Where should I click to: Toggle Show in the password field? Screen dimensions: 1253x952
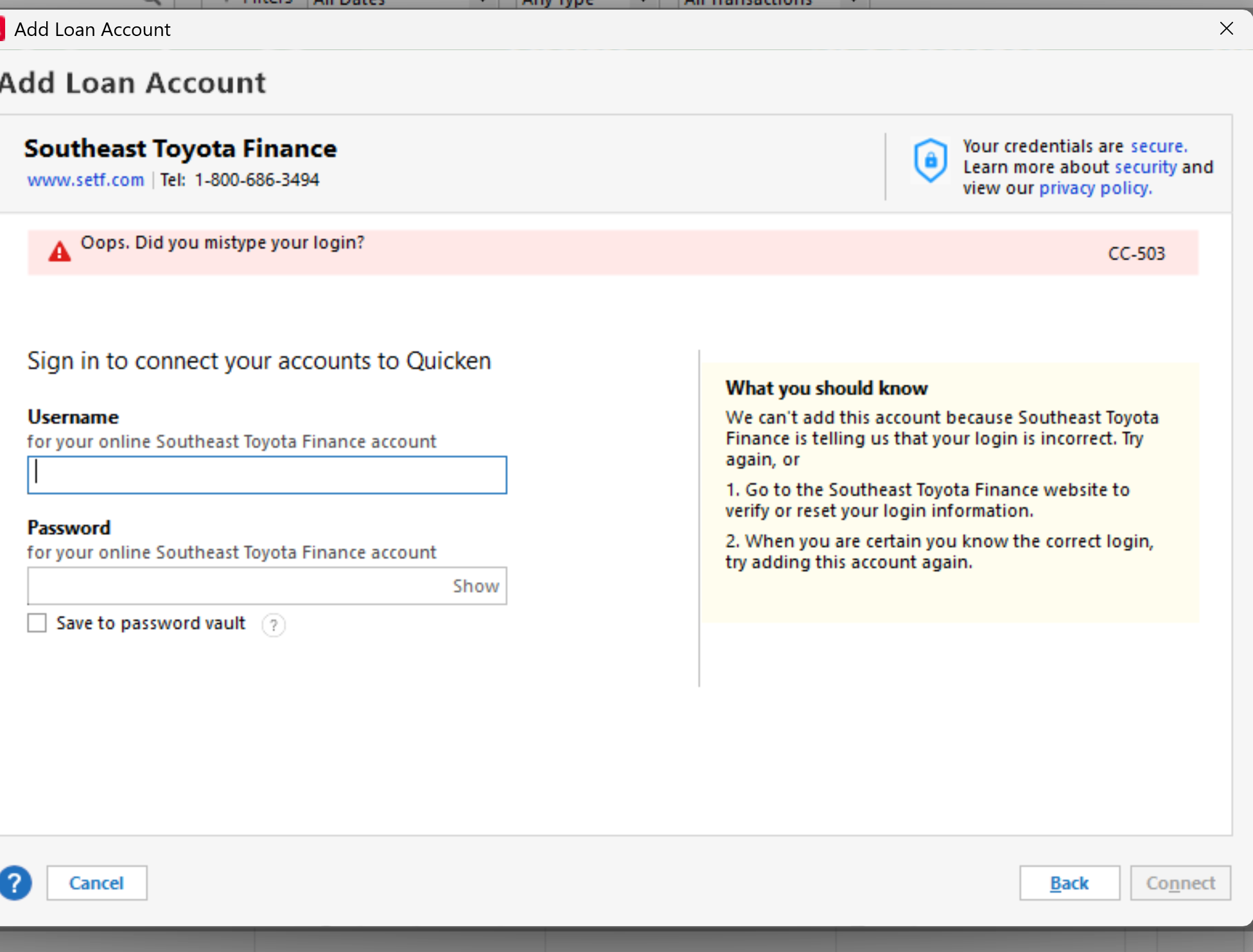(475, 586)
